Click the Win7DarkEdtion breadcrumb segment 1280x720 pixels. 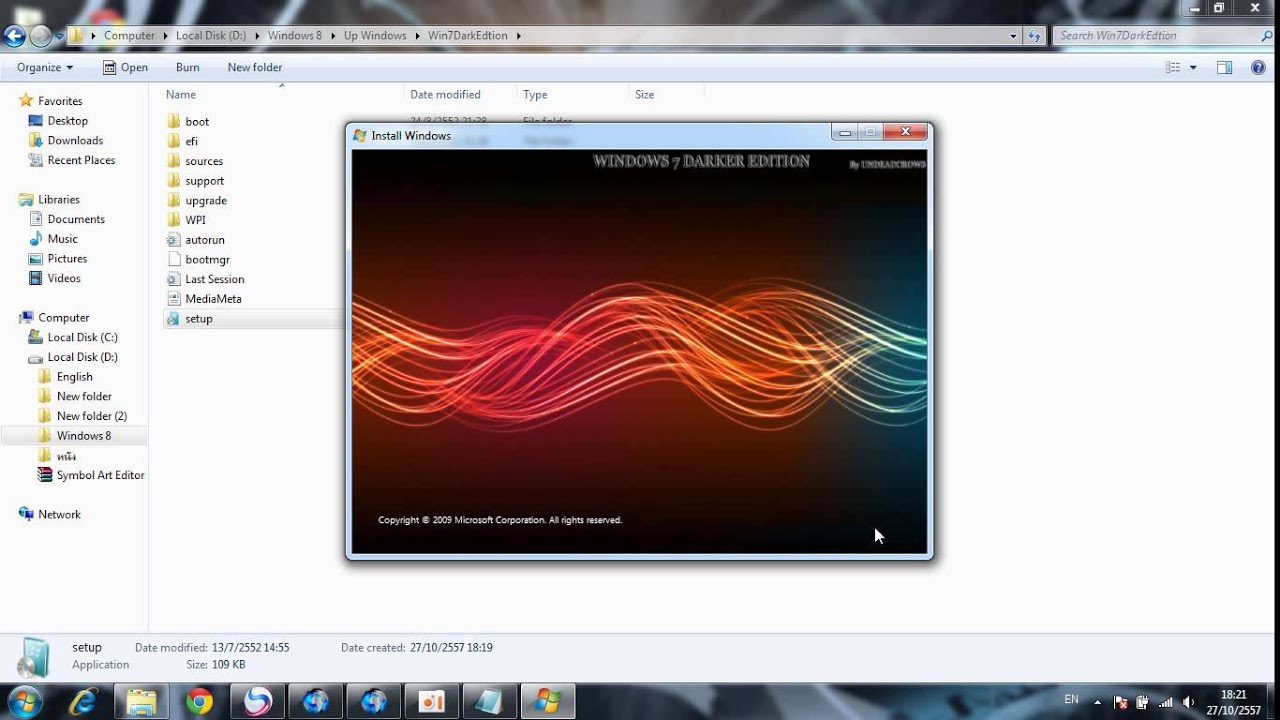pos(468,35)
